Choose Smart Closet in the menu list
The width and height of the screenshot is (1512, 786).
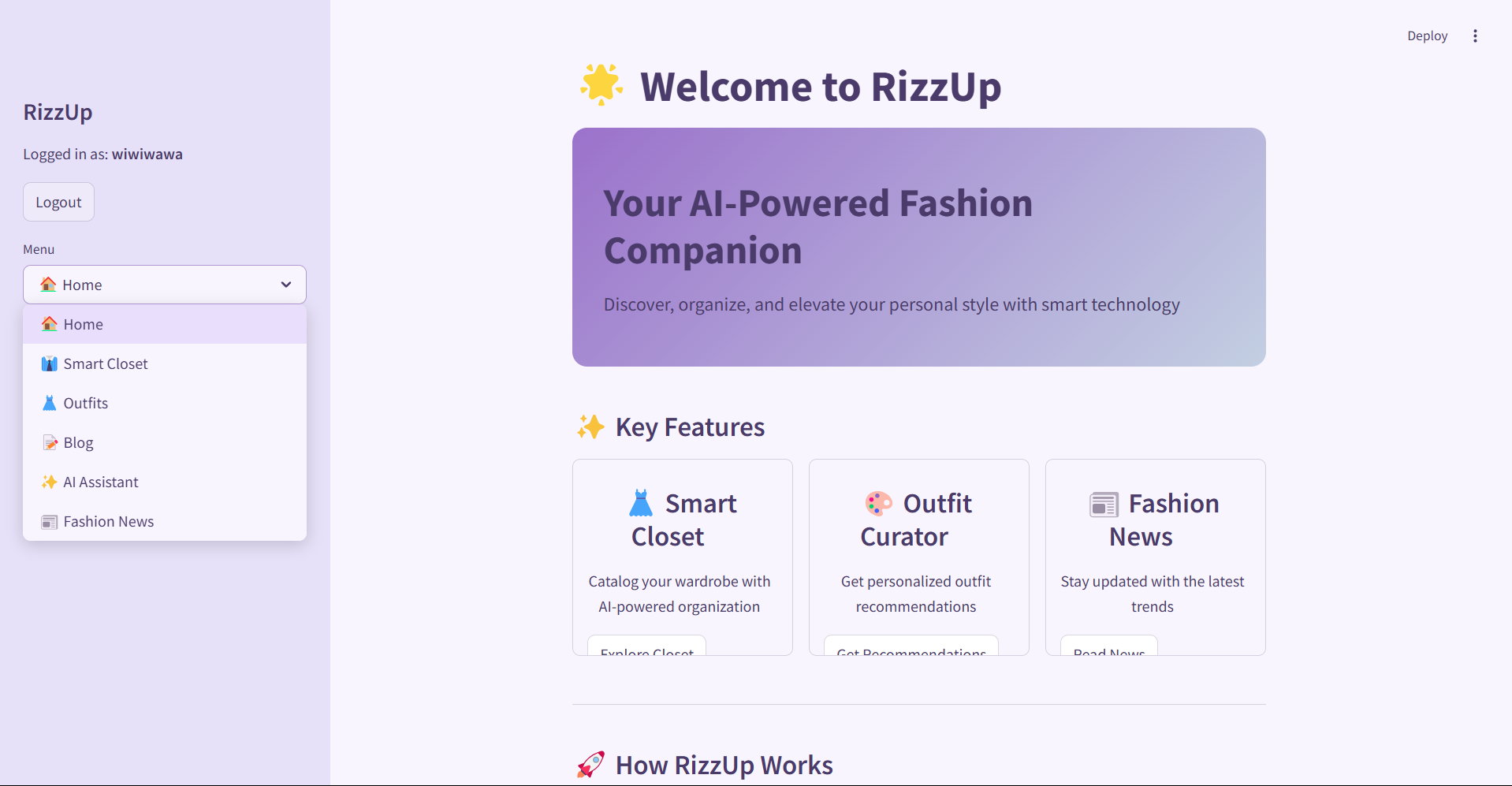coord(106,363)
